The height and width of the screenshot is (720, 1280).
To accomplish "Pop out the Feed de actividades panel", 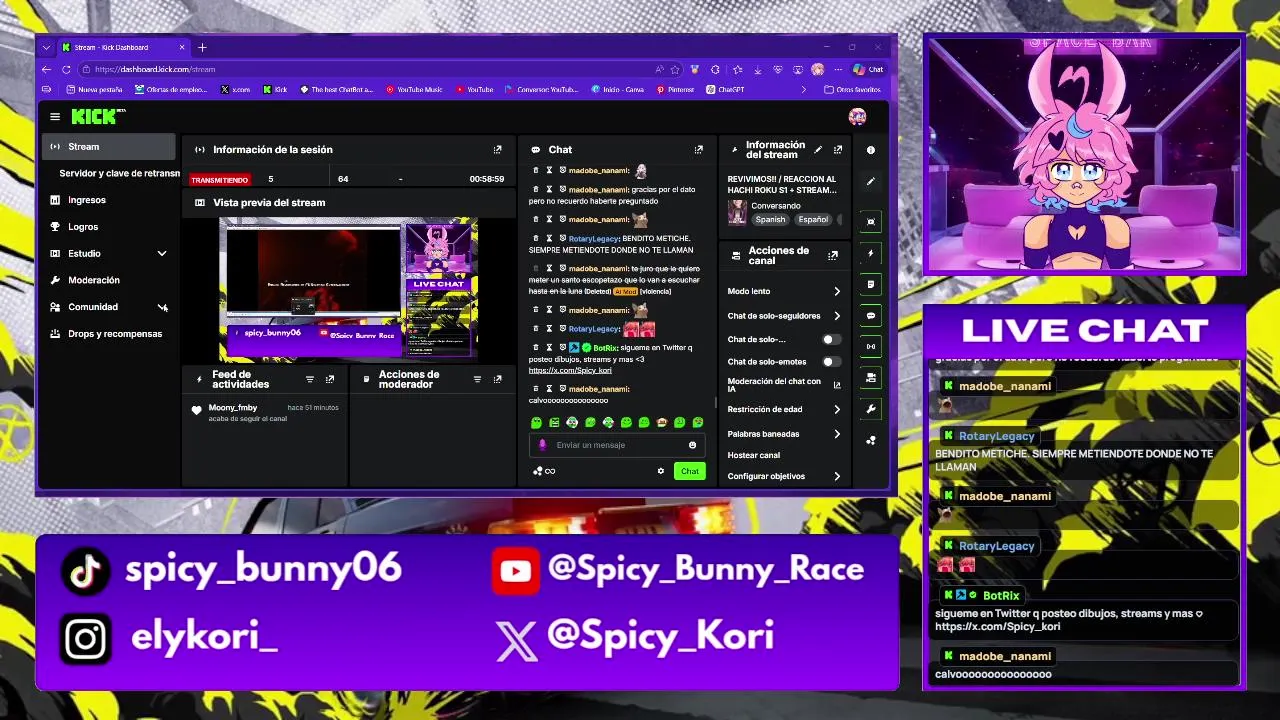I will pos(329,380).
